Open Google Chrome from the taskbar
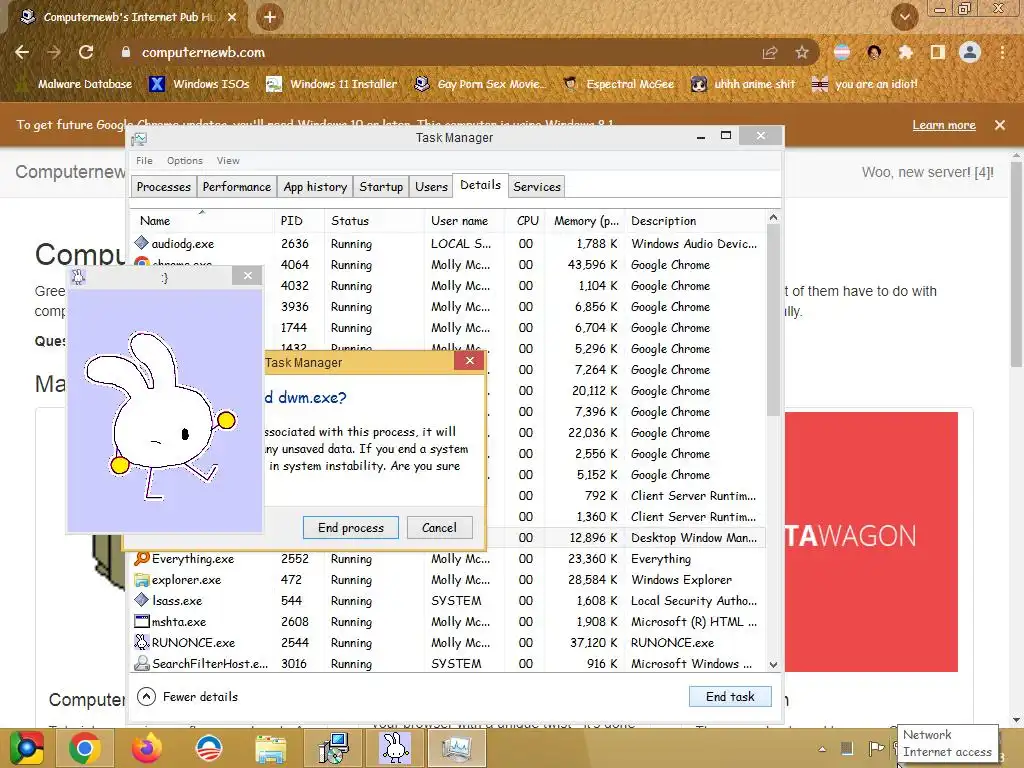 85,748
